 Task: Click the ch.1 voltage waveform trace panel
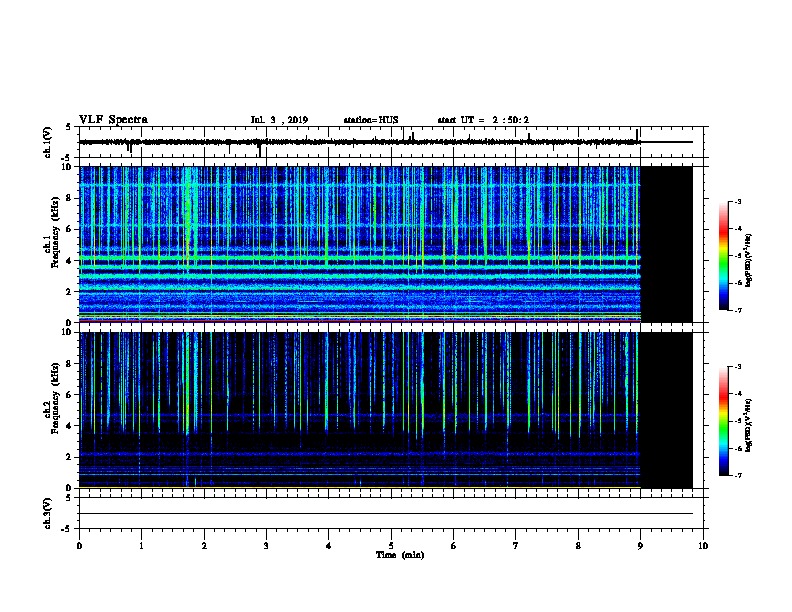coord(391,142)
